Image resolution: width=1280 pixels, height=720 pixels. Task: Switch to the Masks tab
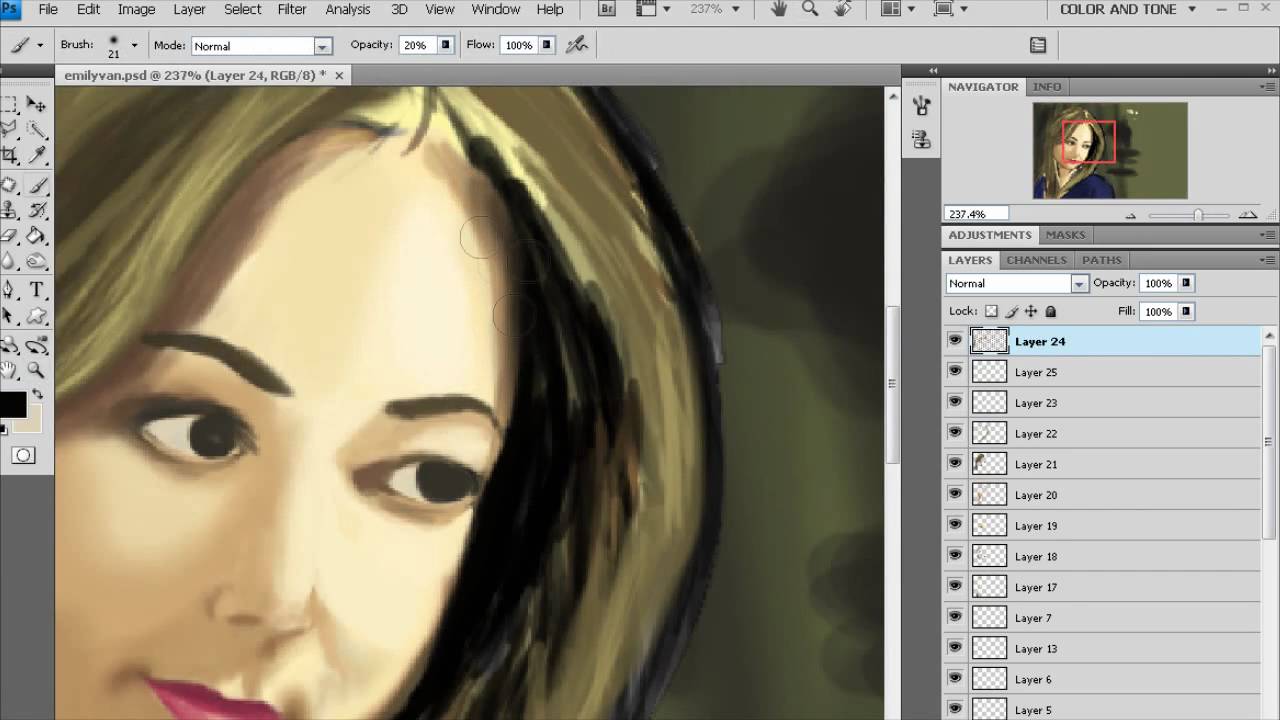(x=1065, y=235)
